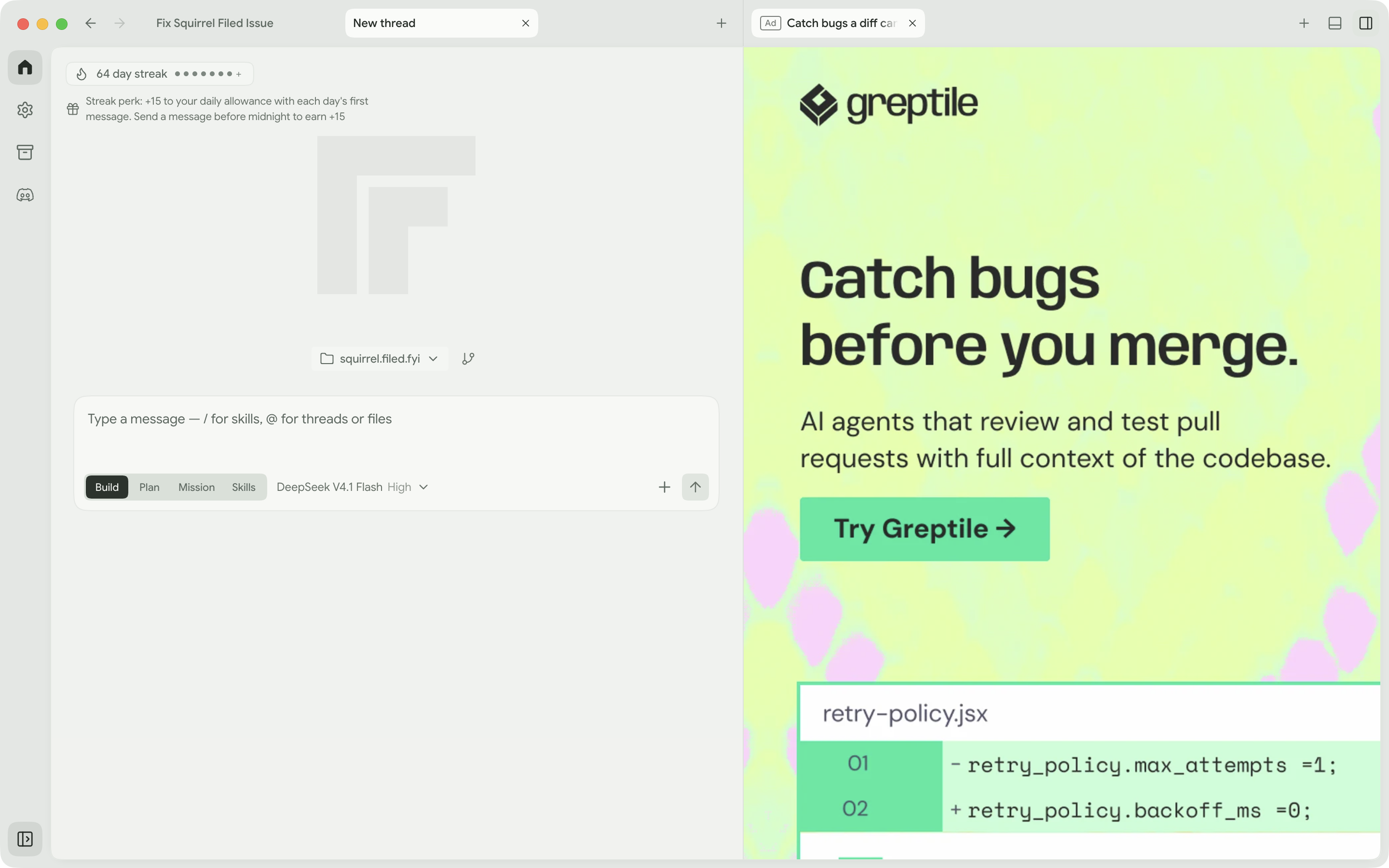Image resolution: width=1389 pixels, height=868 pixels.
Task: Click the gift streak perk icon
Action: pyautogui.click(x=73, y=108)
